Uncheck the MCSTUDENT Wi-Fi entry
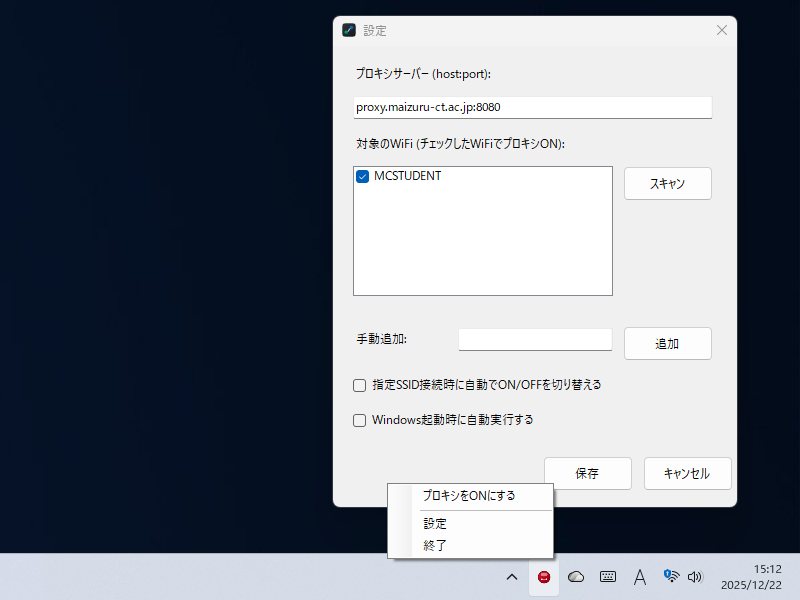The width and height of the screenshot is (800, 600). 362,176
